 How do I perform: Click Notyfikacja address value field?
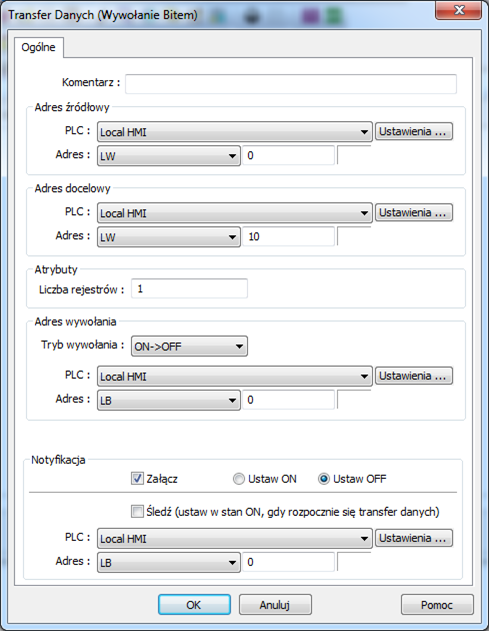coord(288,562)
